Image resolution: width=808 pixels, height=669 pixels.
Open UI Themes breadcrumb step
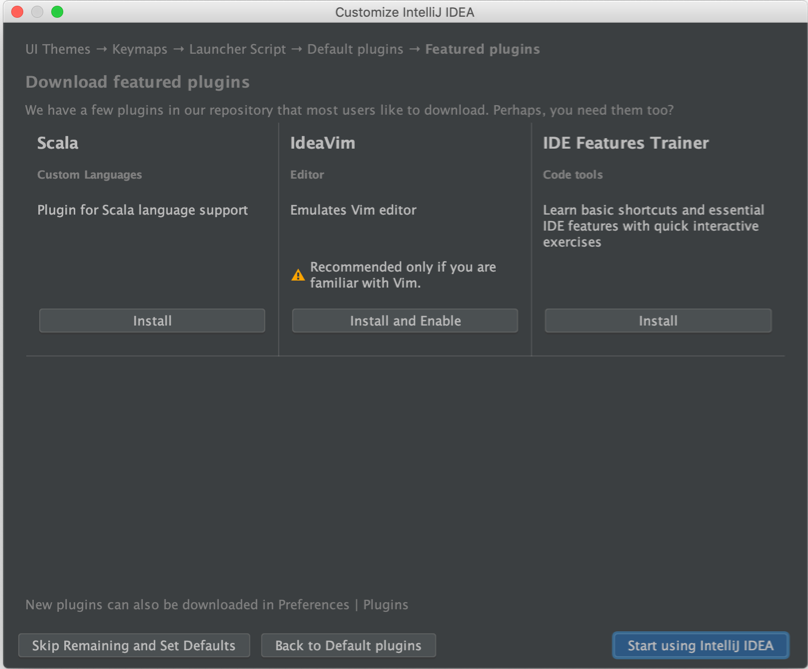[x=58, y=49]
